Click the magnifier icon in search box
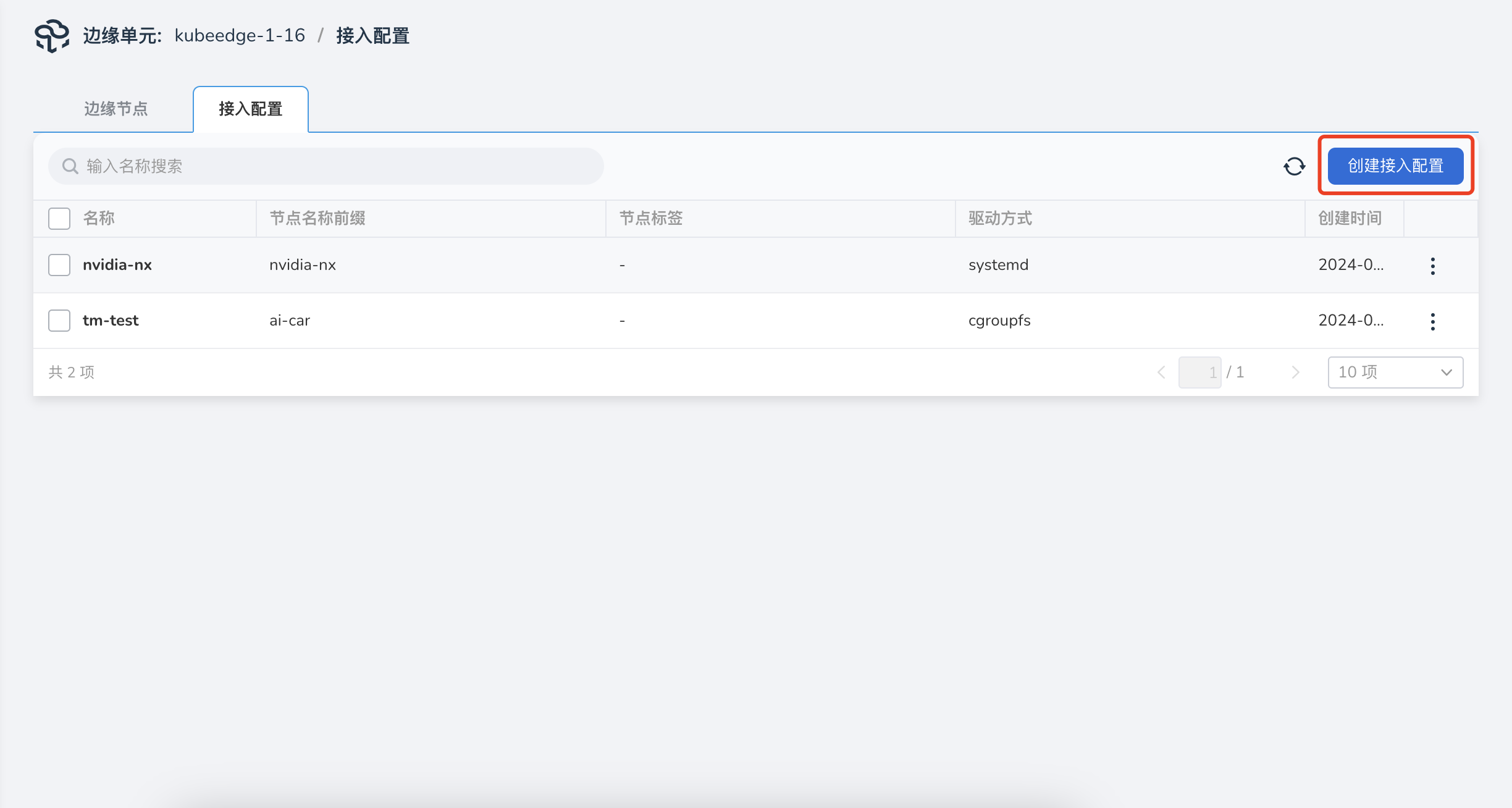The height and width of the screenshot is (808, 1512). tap(70, 166)
